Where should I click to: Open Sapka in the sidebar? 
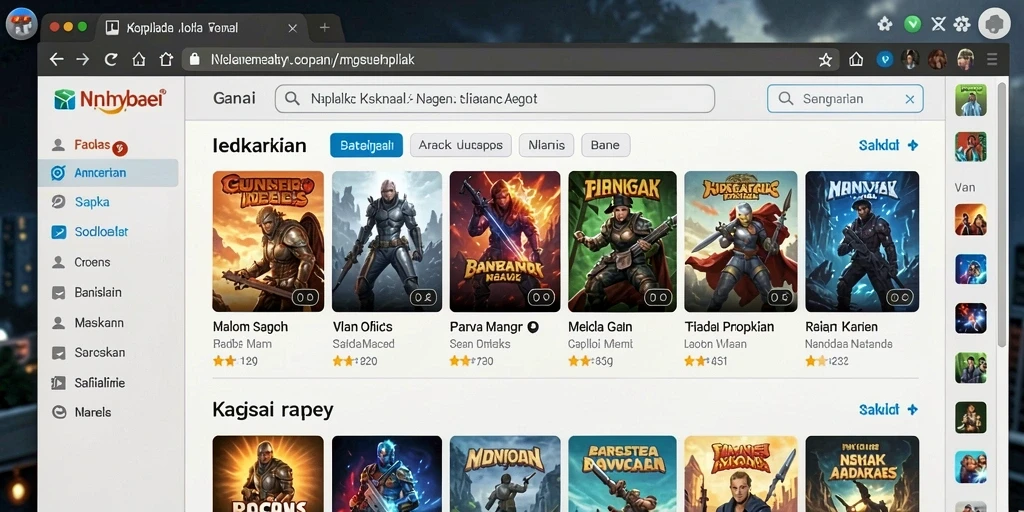pyautogui.click(x=91, y=202)
